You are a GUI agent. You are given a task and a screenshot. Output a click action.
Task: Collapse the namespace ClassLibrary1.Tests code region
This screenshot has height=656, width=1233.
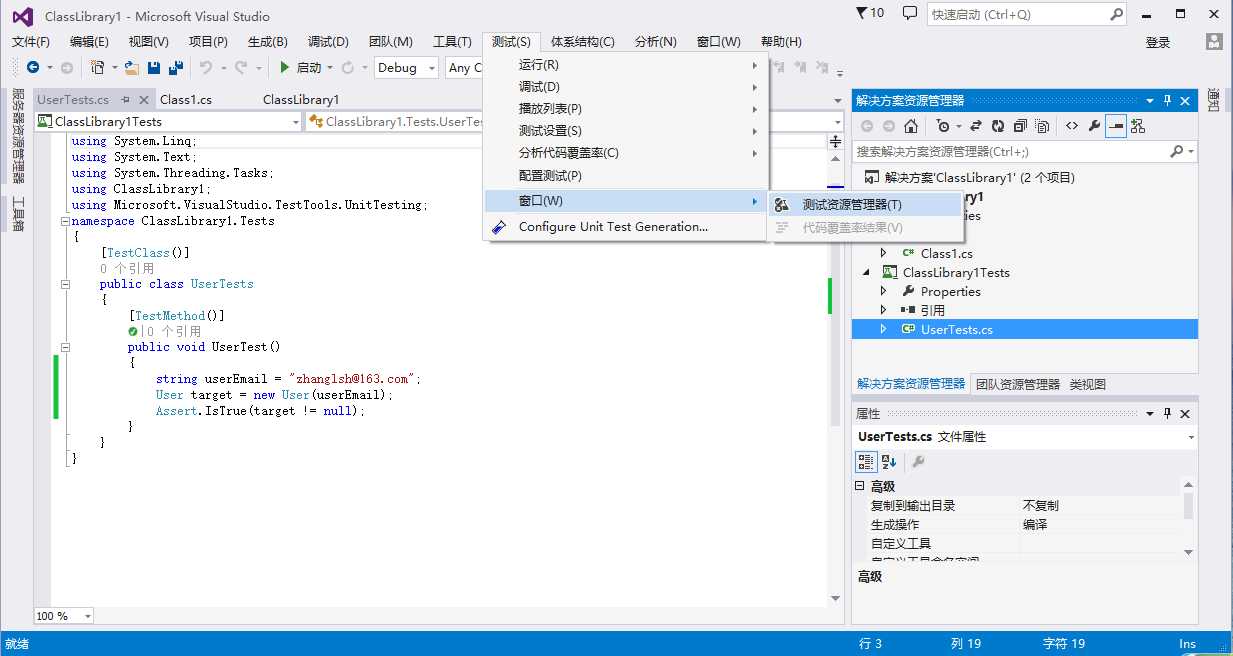66,221
